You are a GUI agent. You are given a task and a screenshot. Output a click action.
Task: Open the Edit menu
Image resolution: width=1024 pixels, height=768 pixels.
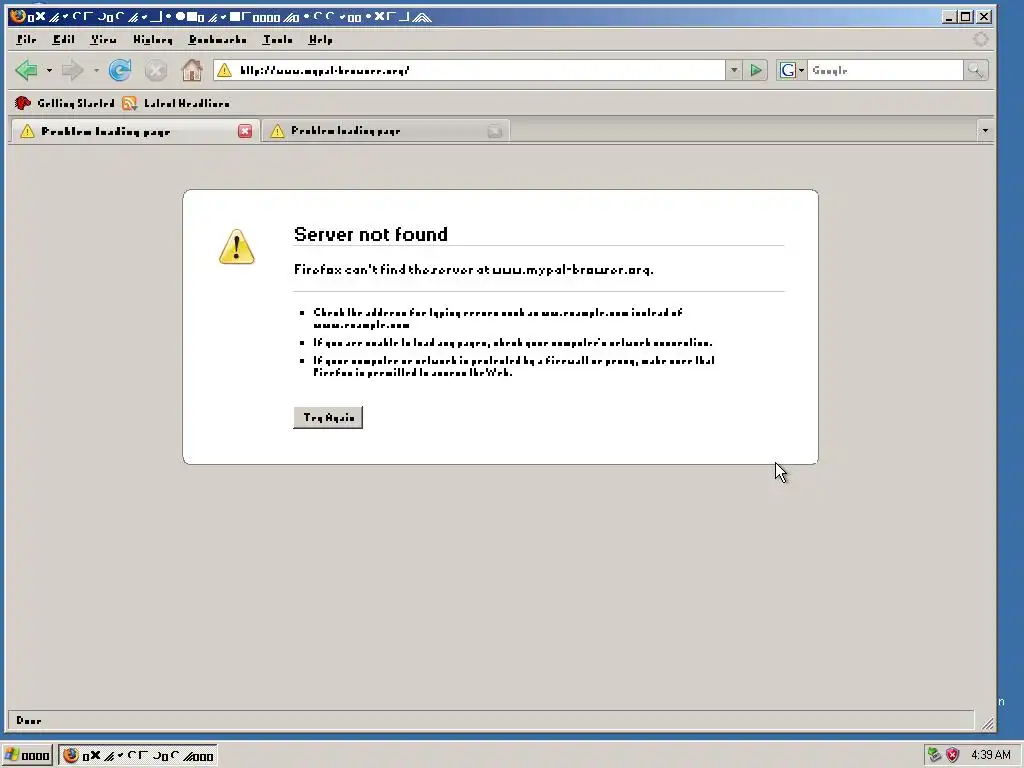[63, 40]
